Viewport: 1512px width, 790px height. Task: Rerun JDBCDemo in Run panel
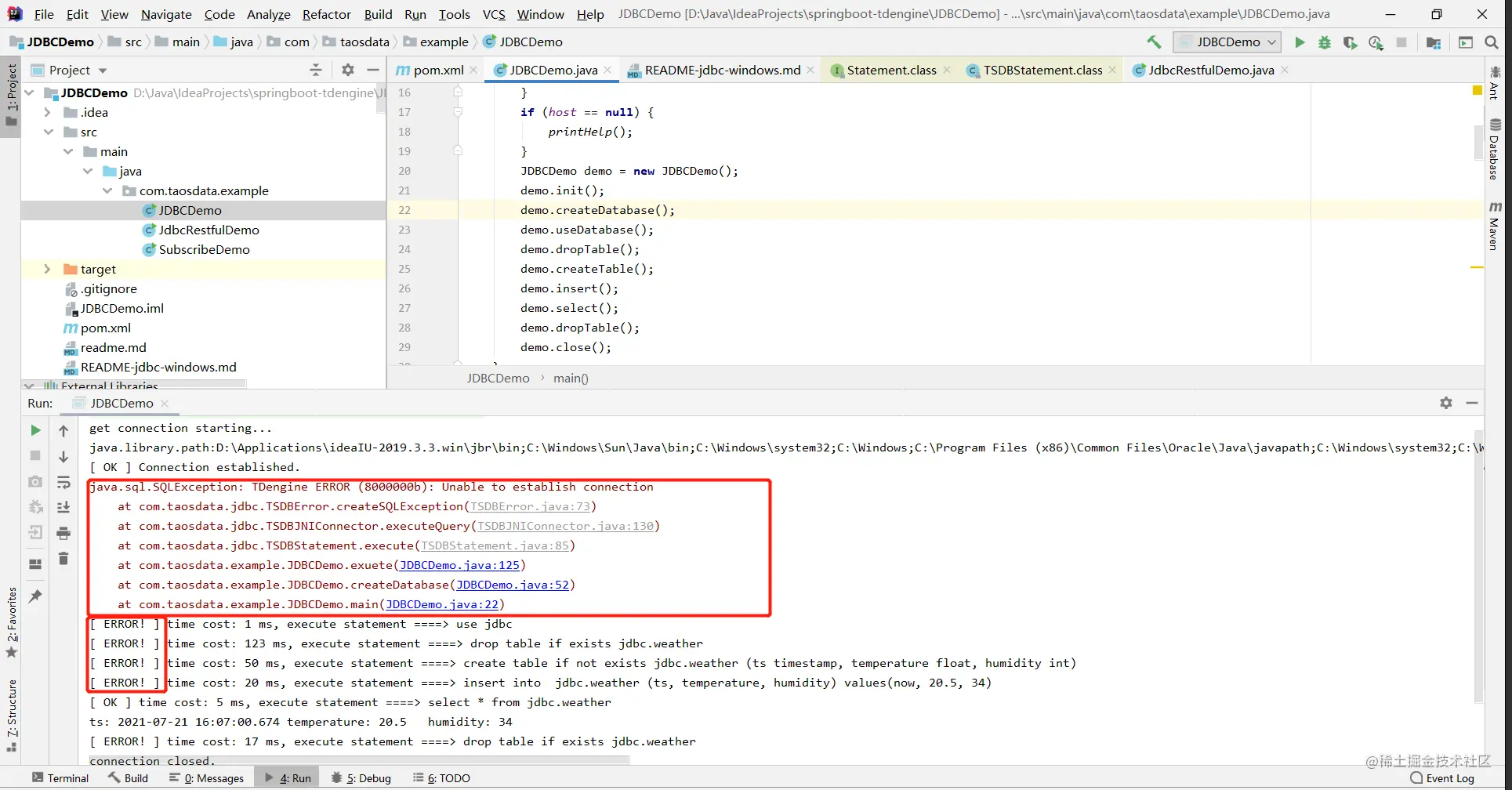click(x=35, y=430)
